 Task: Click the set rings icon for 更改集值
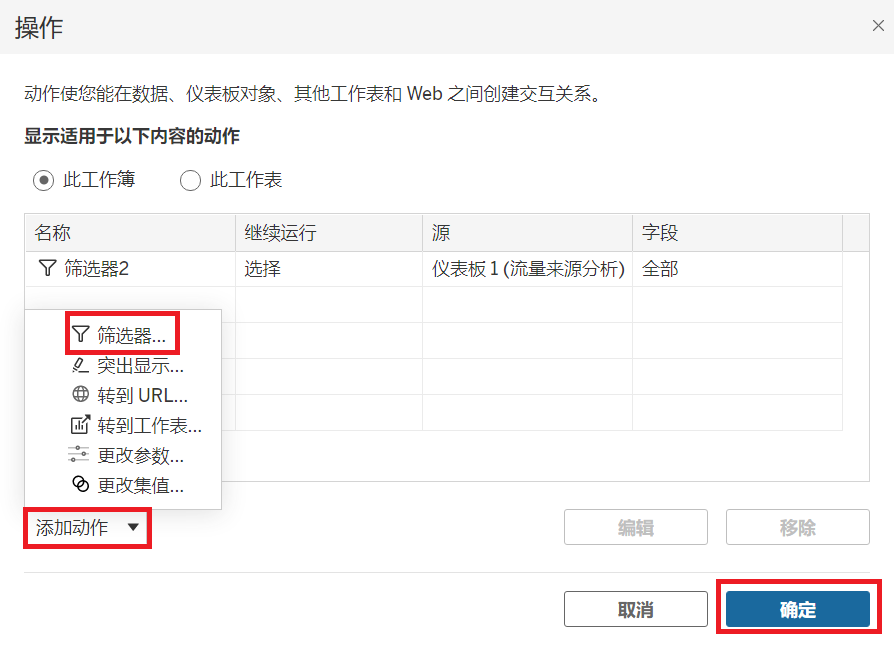[x=80, y=484]
